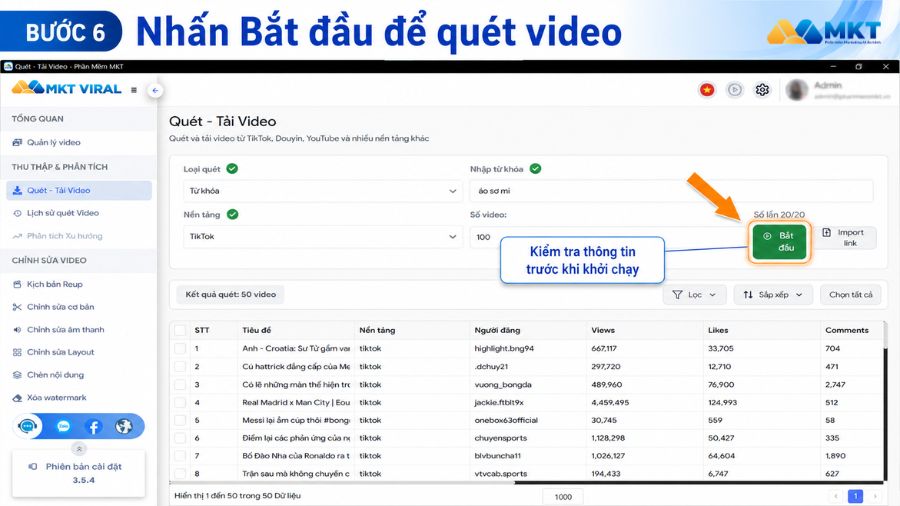Image resolution: width=900 pixels, height=506 pixels.
Task: Go to page 1 in pagination
Action: click(x=855, y=496)
